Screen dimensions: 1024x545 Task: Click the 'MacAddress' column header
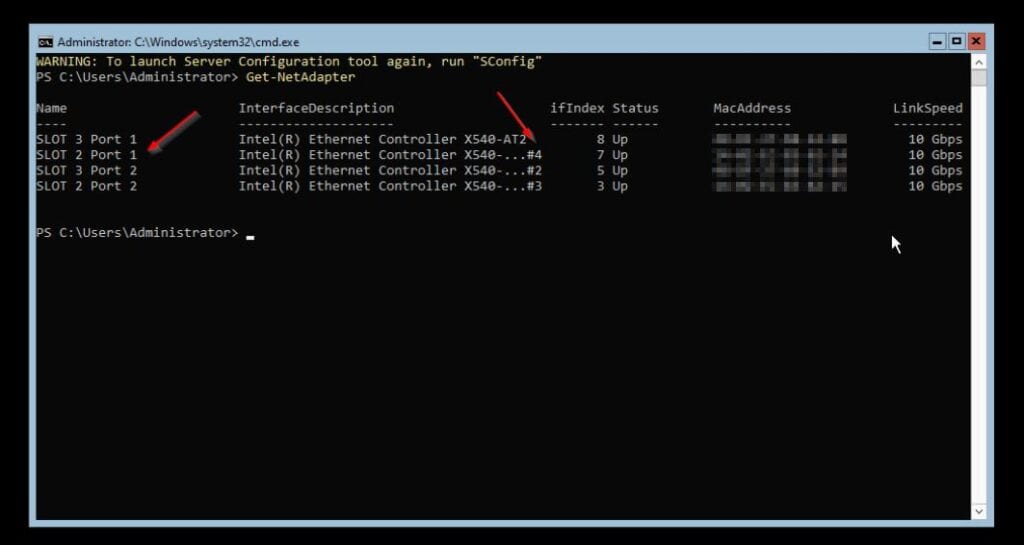tap(752, 108)
